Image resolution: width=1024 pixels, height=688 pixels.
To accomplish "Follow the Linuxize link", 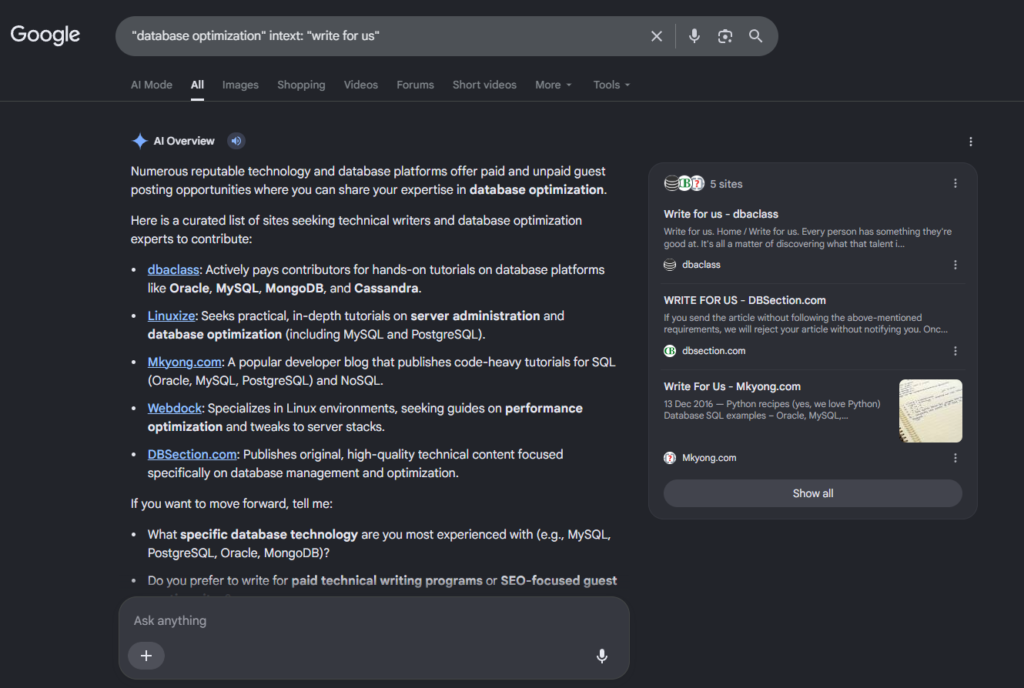I will point(171,316).
